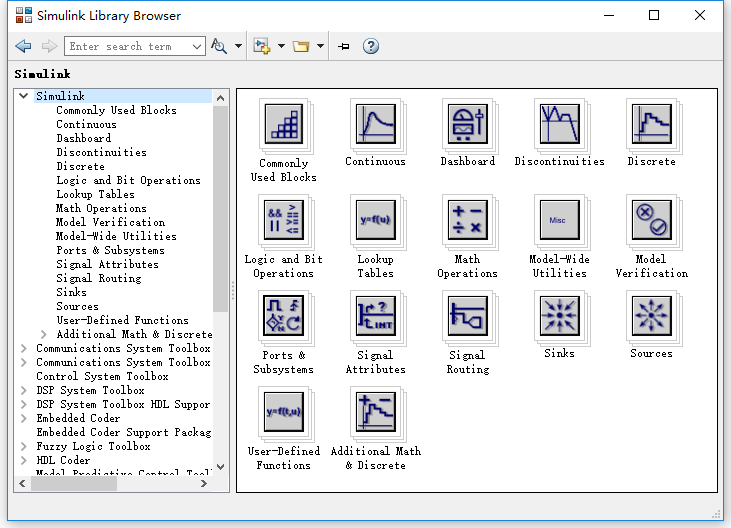Select Ports & Subsystems in the tree
The image size is (731, 528).
pos(110,250)
